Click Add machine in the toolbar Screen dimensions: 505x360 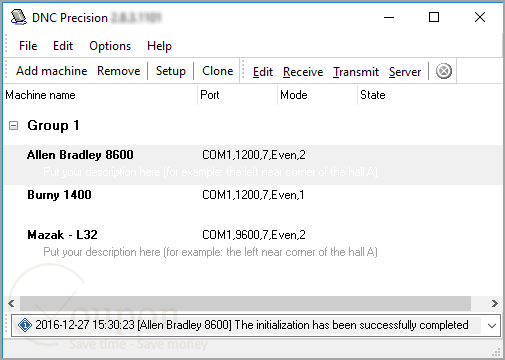click(52, 71)
